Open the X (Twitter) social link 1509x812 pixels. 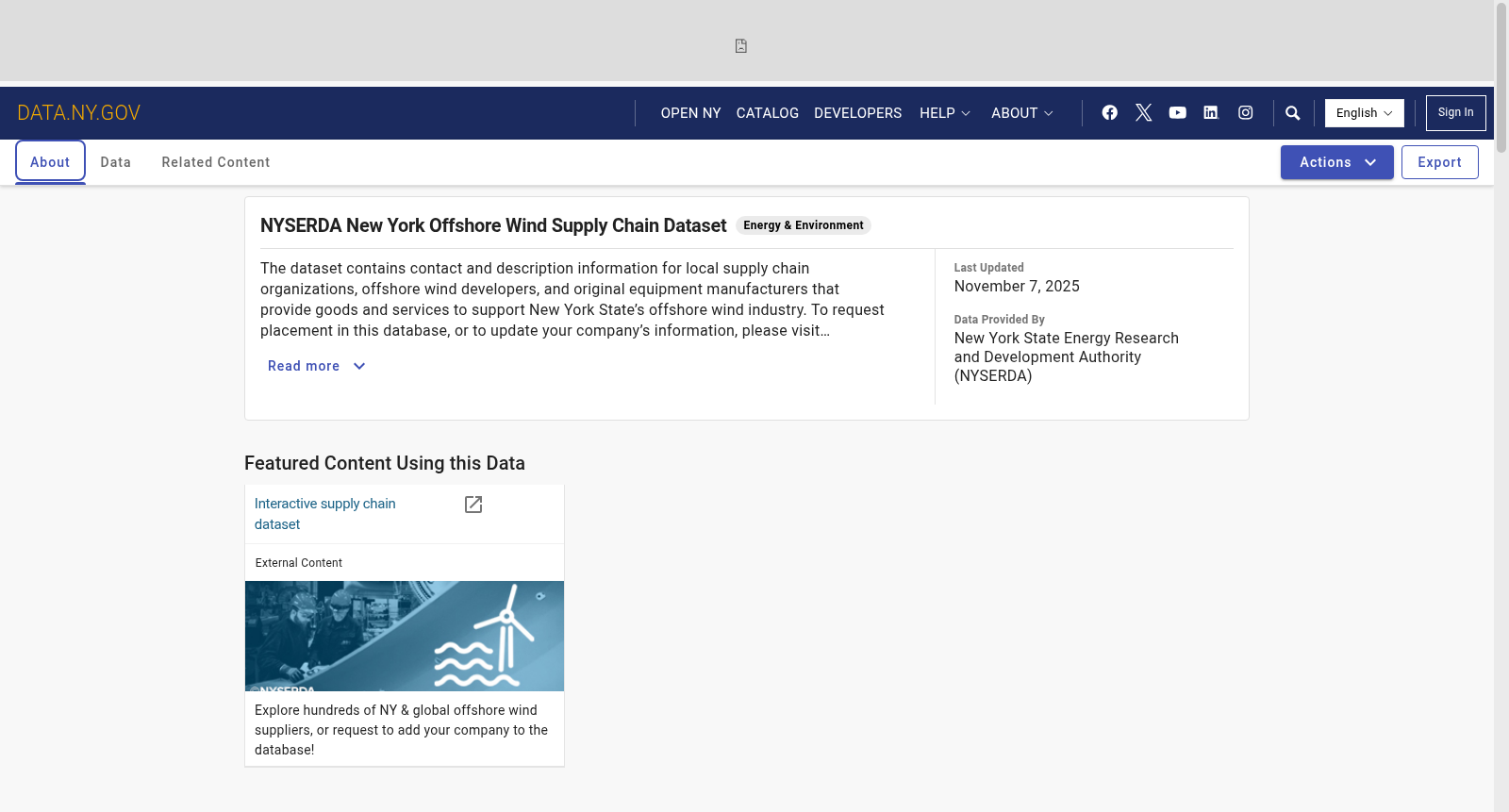1144,112
